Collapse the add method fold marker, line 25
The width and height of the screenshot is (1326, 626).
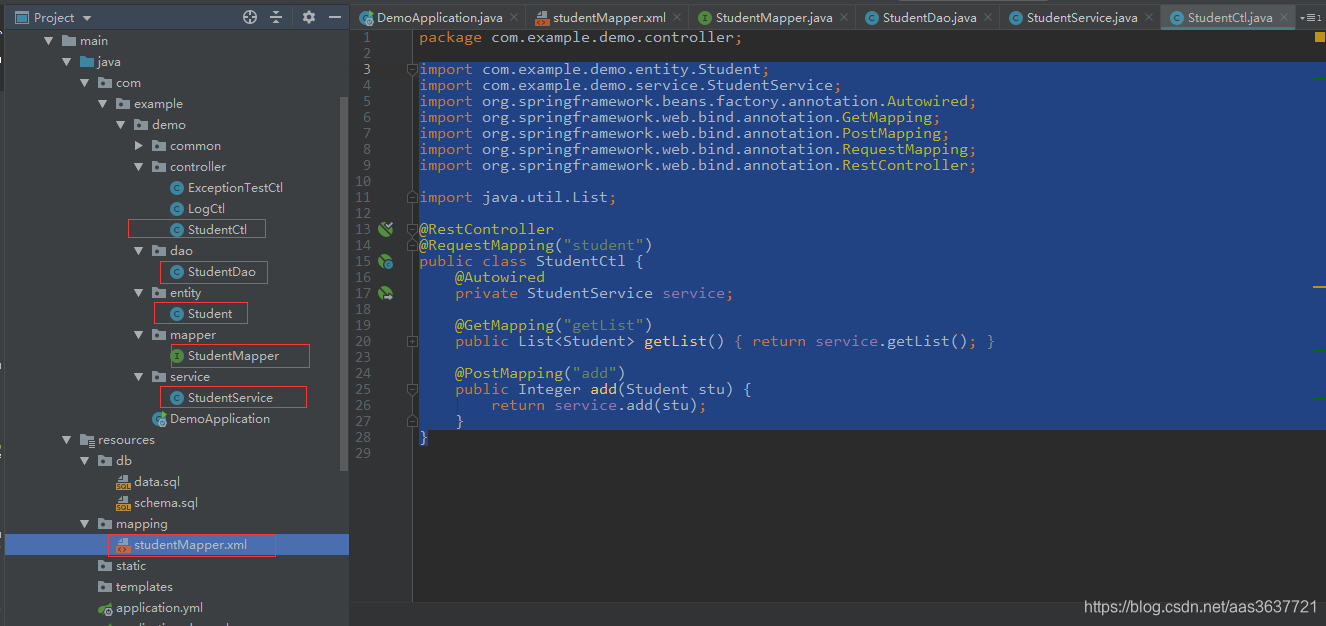[412, 389]
